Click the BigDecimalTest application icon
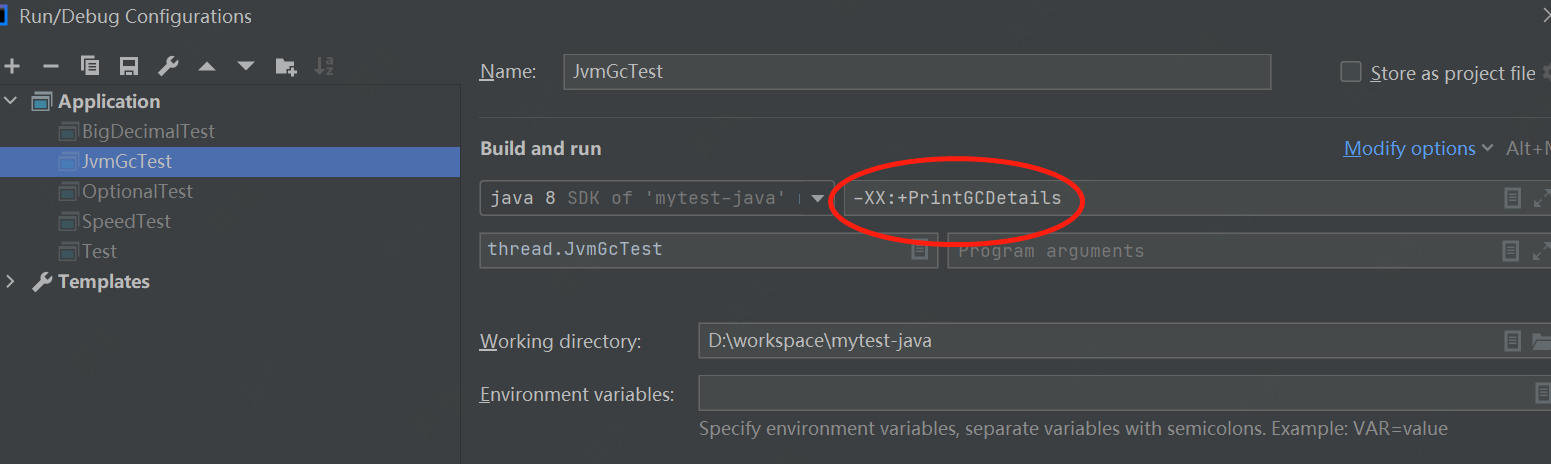The image size is (1551, 464). [x=68, y=131]
